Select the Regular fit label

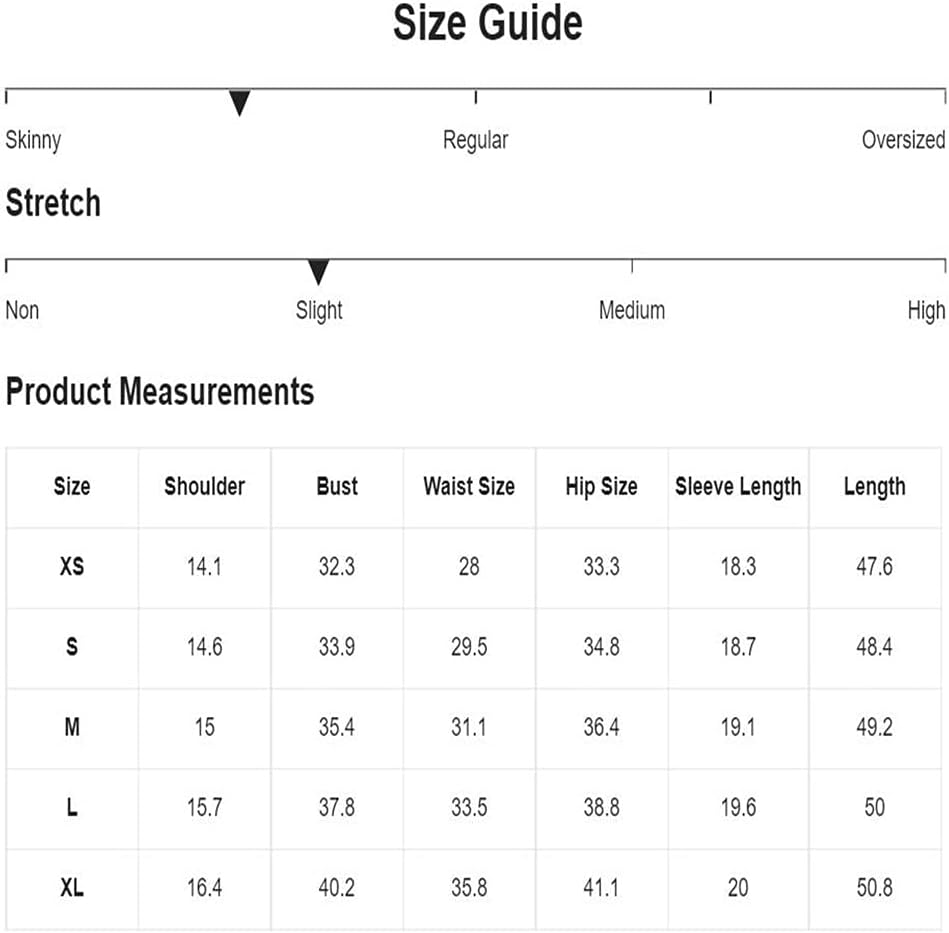475,140
